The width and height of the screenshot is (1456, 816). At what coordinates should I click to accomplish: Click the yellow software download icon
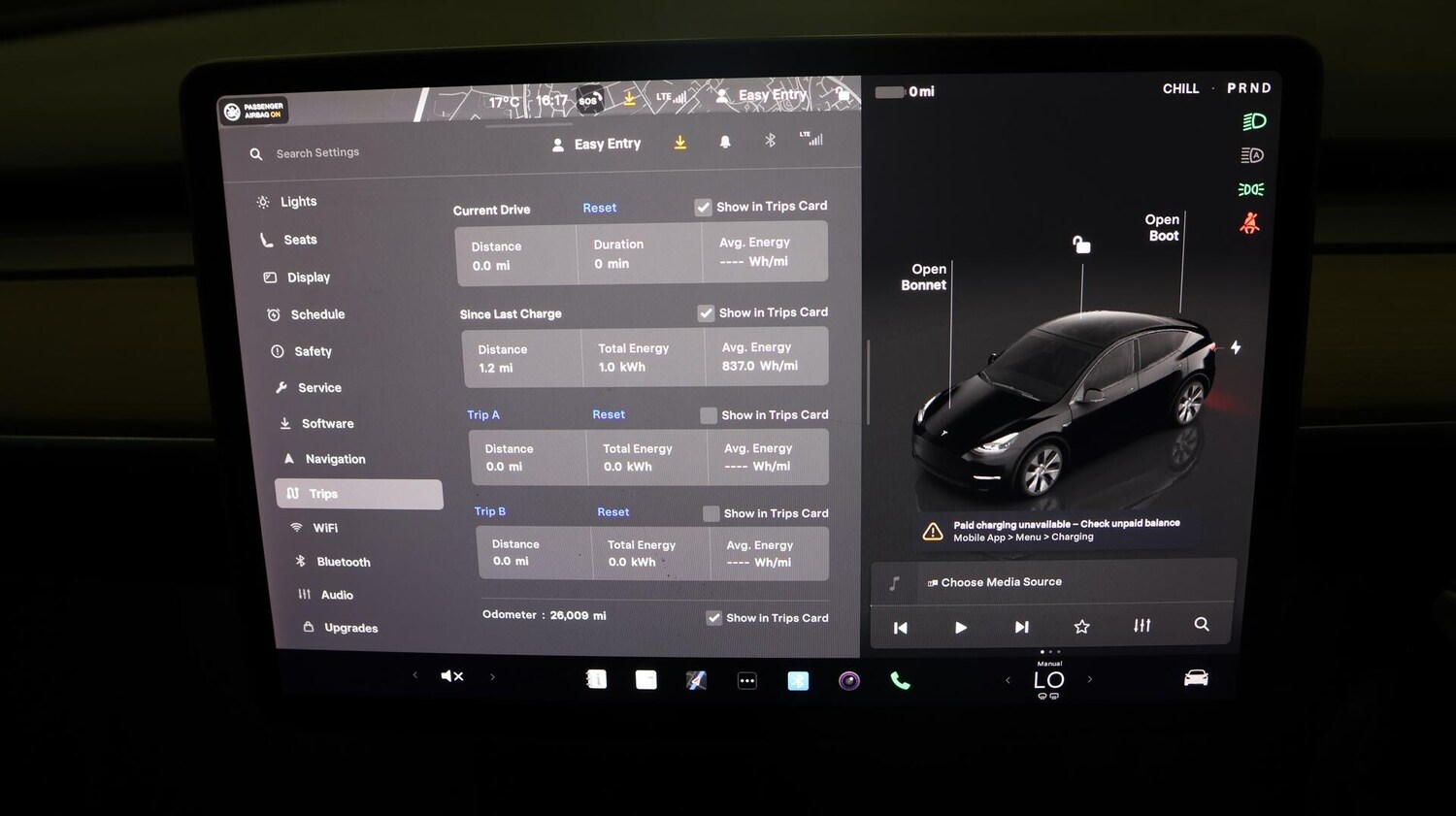[x=679, y=143]
